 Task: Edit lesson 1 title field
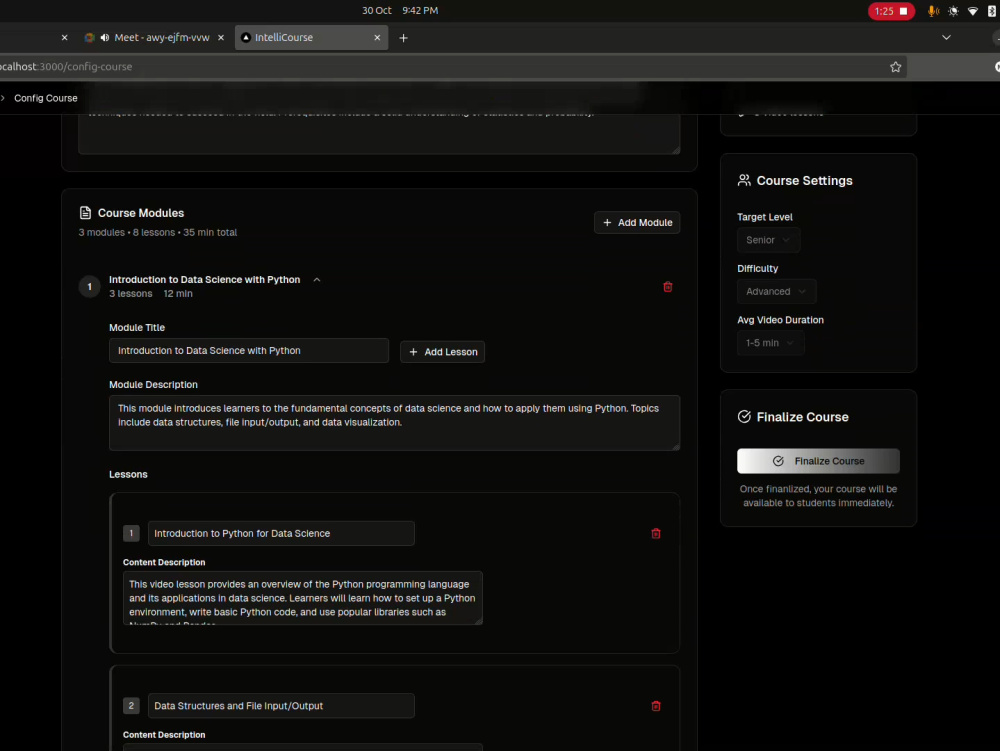(x=281, y=534)
